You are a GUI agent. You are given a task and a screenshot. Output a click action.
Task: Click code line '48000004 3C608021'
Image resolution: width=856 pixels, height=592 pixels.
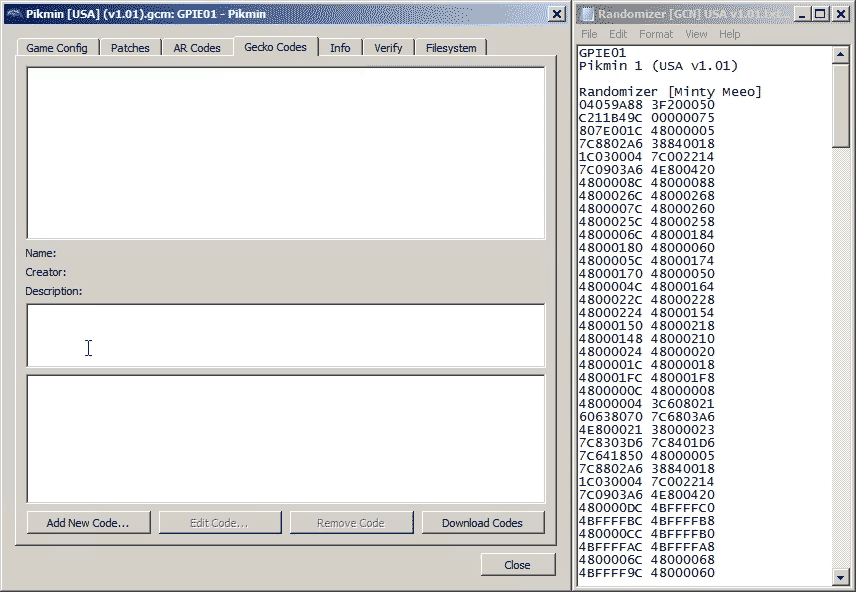pos(646,404)
